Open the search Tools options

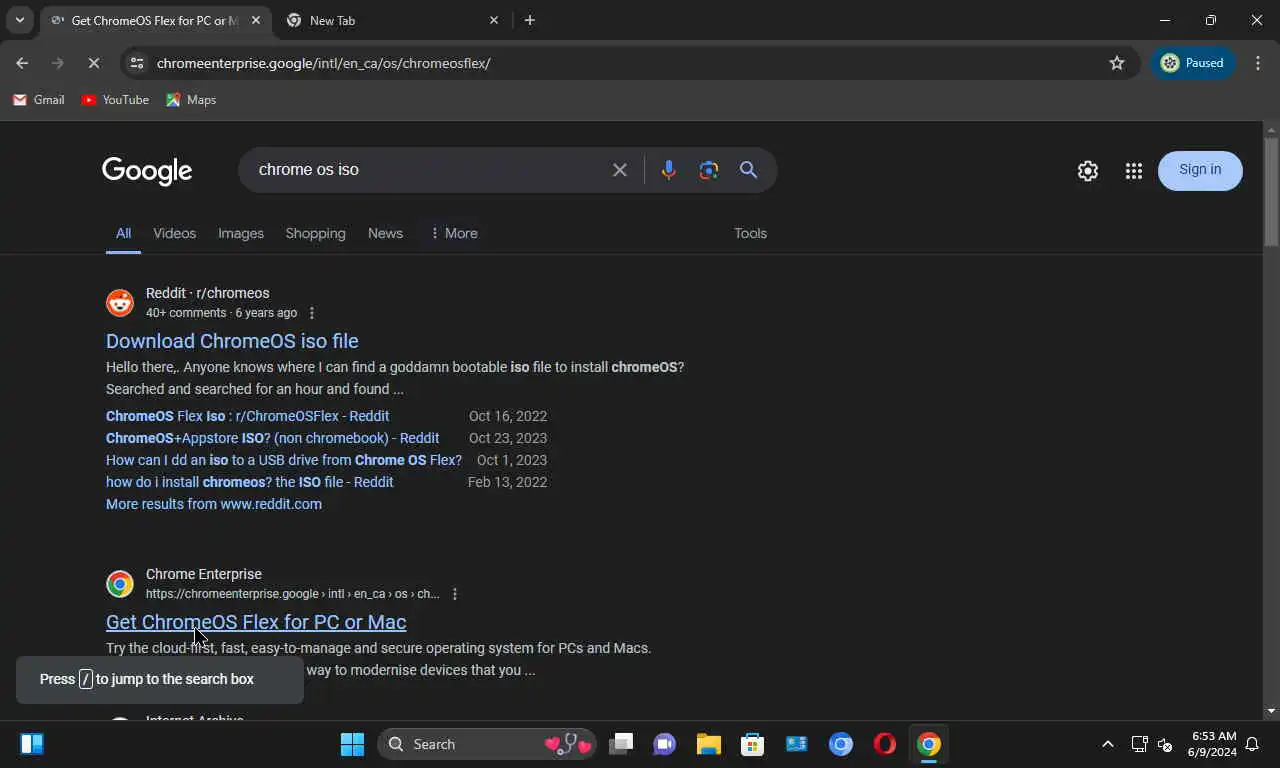point(750,233)
